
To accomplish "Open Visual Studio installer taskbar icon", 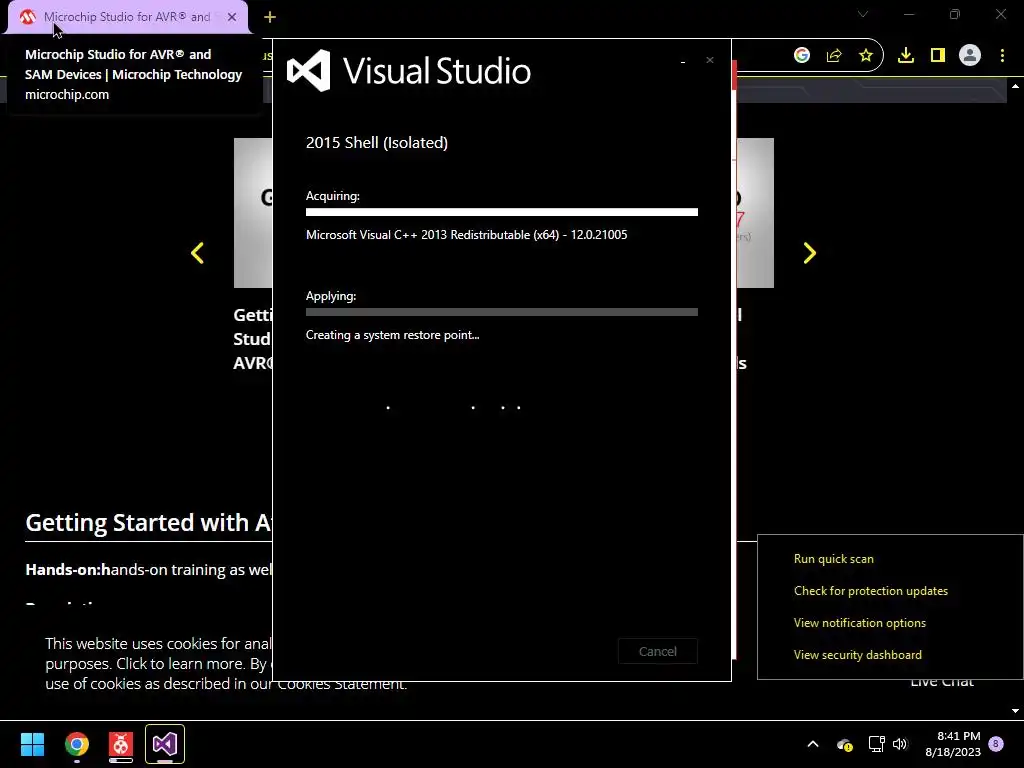I will [165, 744].
